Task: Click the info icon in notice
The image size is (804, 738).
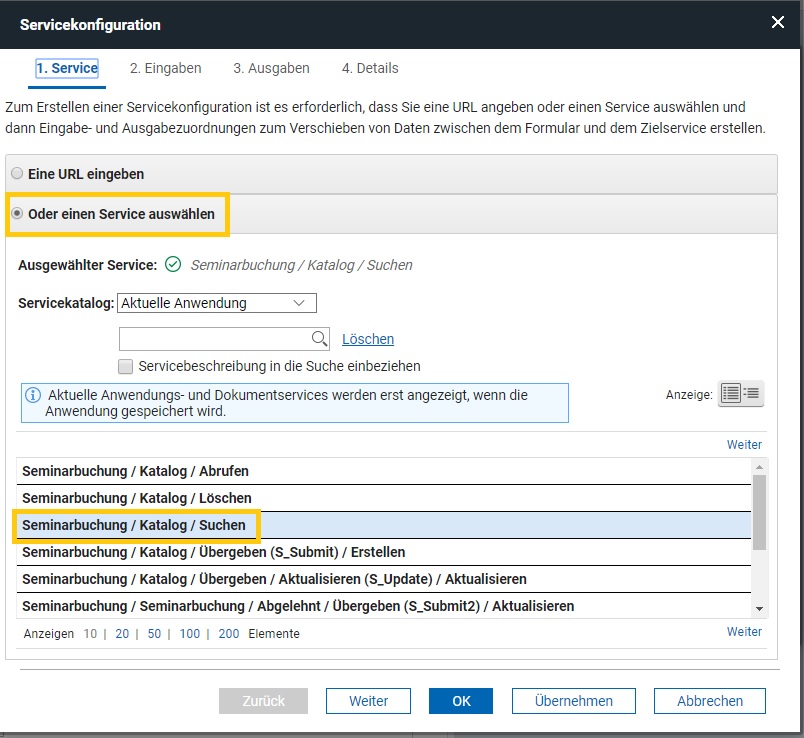Action: pos(33,395)
